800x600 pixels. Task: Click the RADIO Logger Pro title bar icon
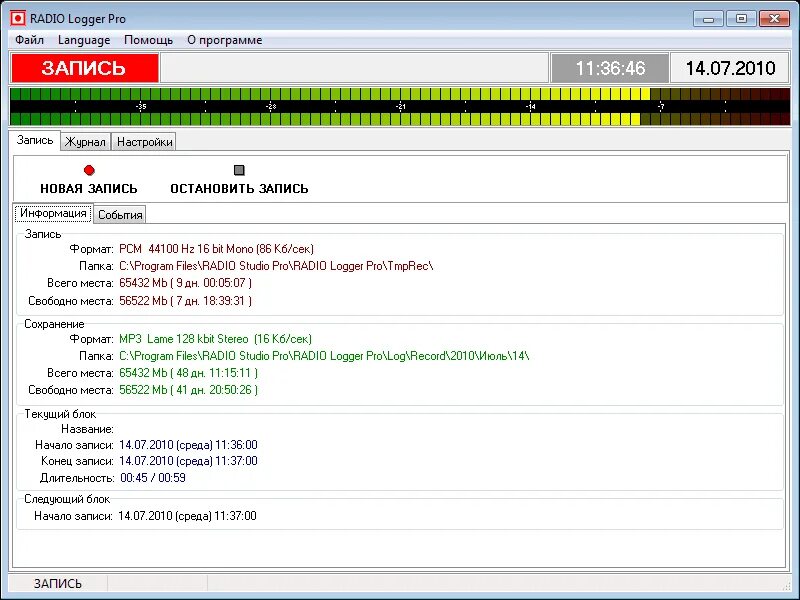18,19
